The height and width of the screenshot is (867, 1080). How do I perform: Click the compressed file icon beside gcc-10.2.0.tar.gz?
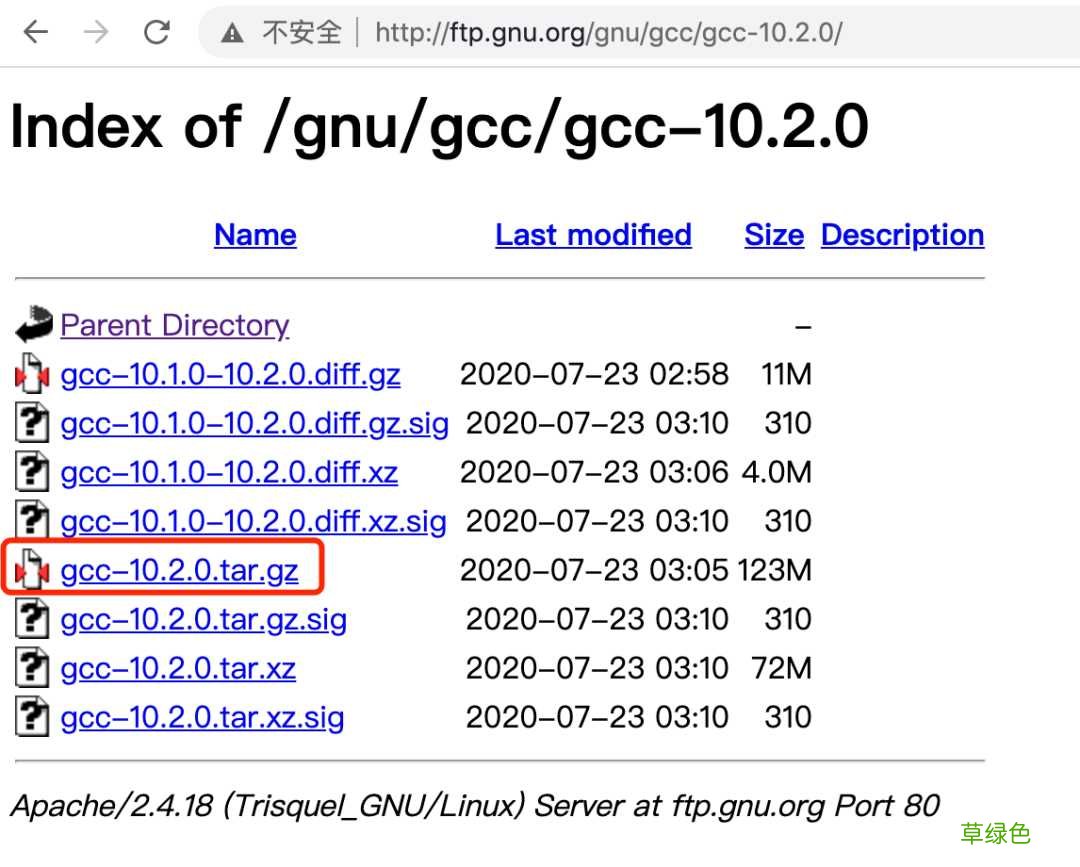31,570
